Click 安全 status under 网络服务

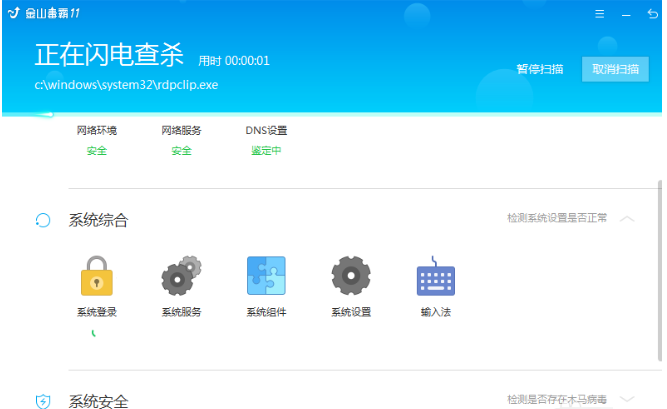(181, 151)
